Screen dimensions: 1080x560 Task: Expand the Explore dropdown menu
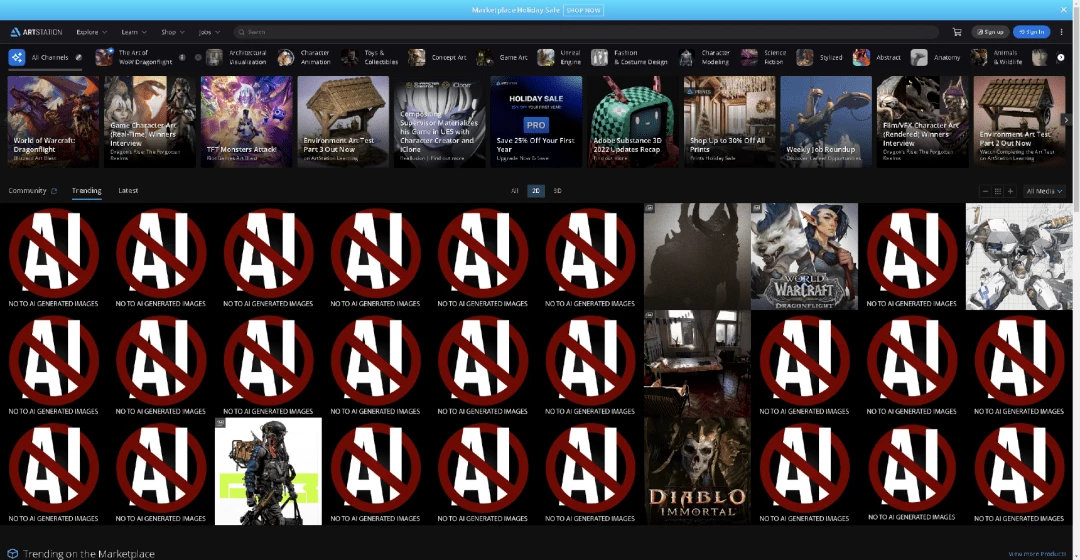[x=92, y=32]
